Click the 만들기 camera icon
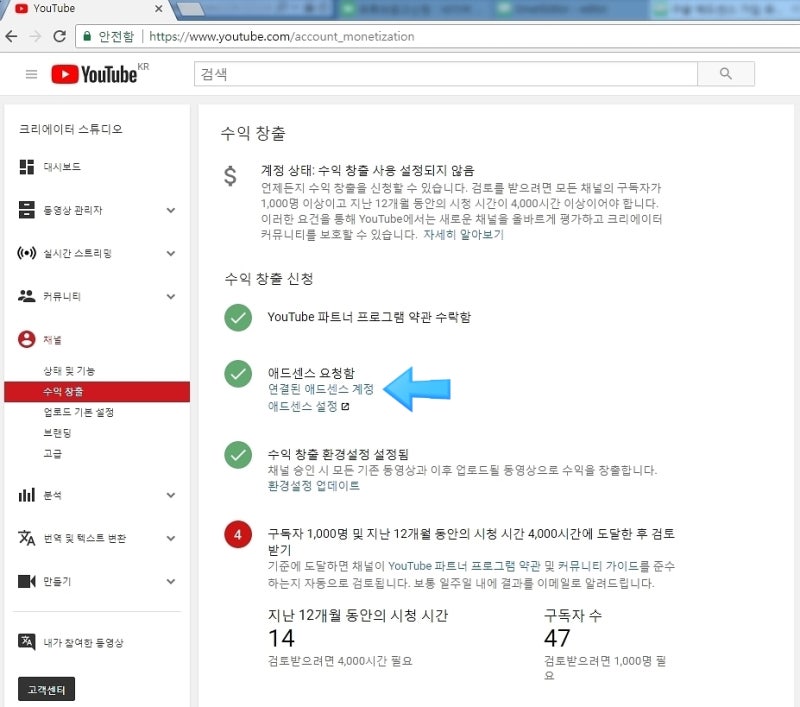 tap(27, 581)
